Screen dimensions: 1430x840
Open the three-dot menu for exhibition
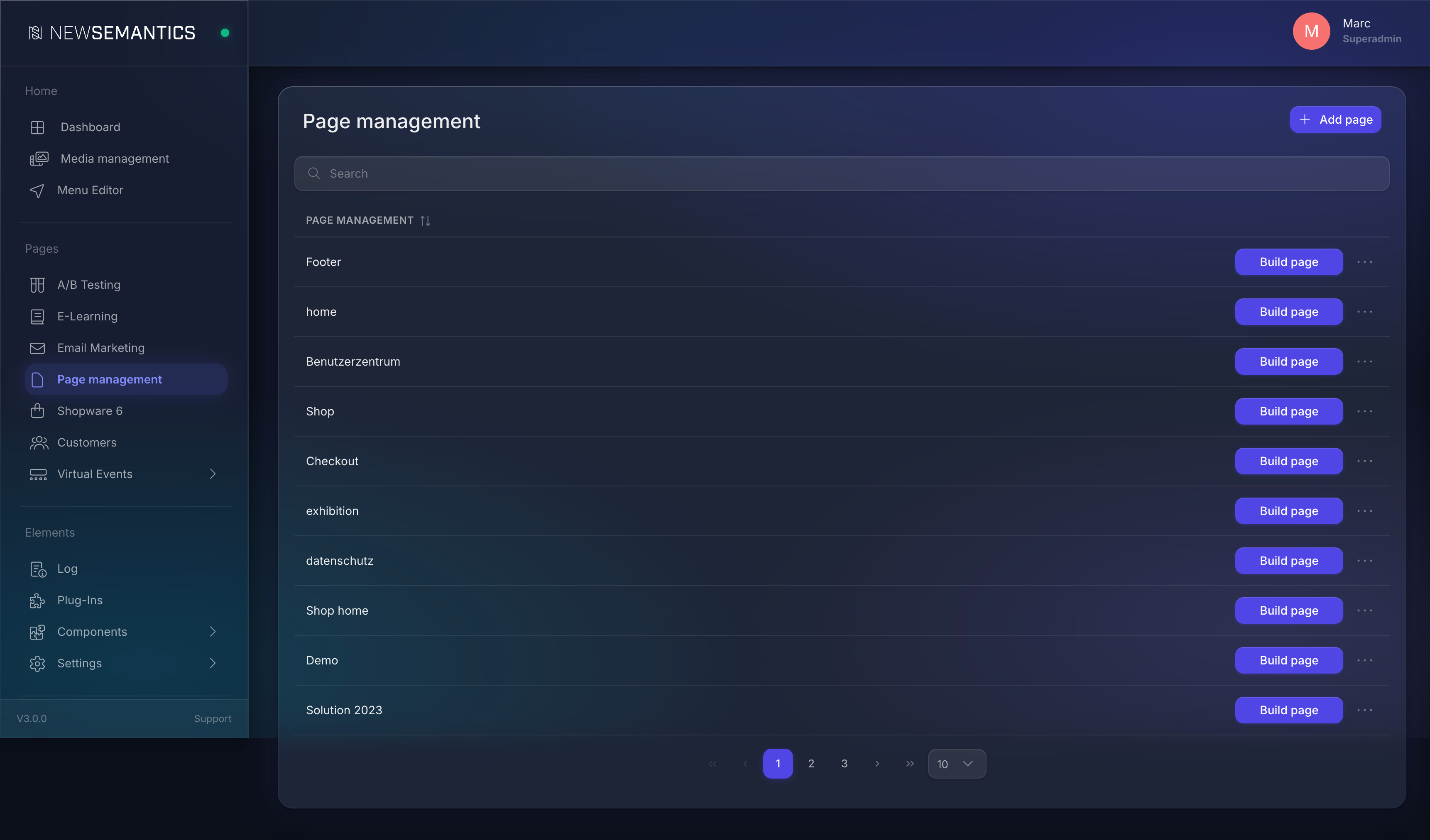(x=1365, y=511)
